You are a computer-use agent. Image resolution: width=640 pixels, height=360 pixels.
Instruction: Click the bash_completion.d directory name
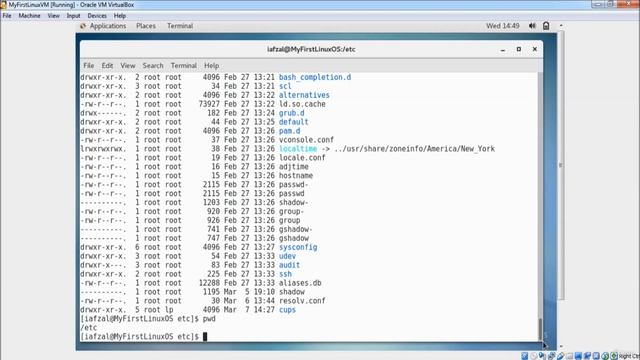pos(315,77)
